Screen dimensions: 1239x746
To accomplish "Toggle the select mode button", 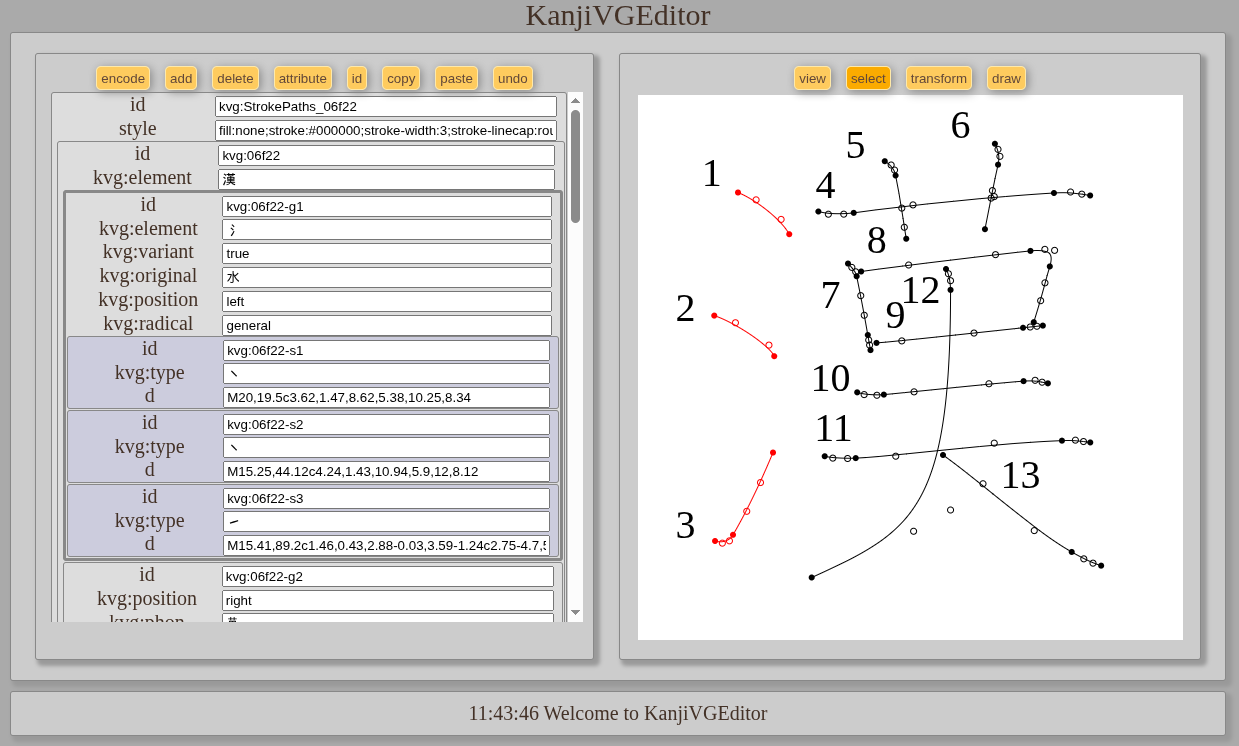I will click(868, 78).
